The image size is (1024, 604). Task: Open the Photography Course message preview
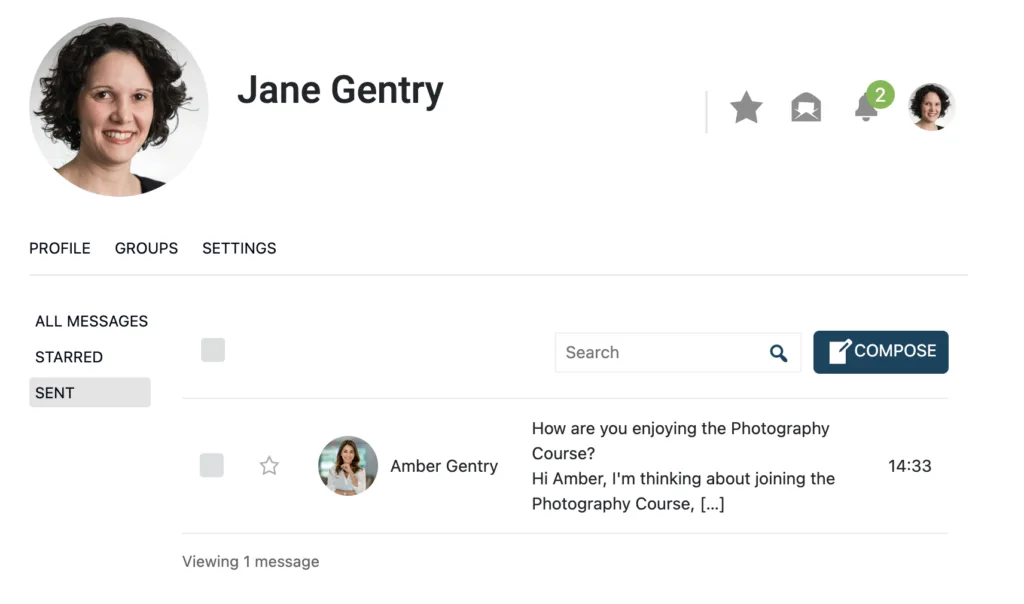tap(682, 466)
